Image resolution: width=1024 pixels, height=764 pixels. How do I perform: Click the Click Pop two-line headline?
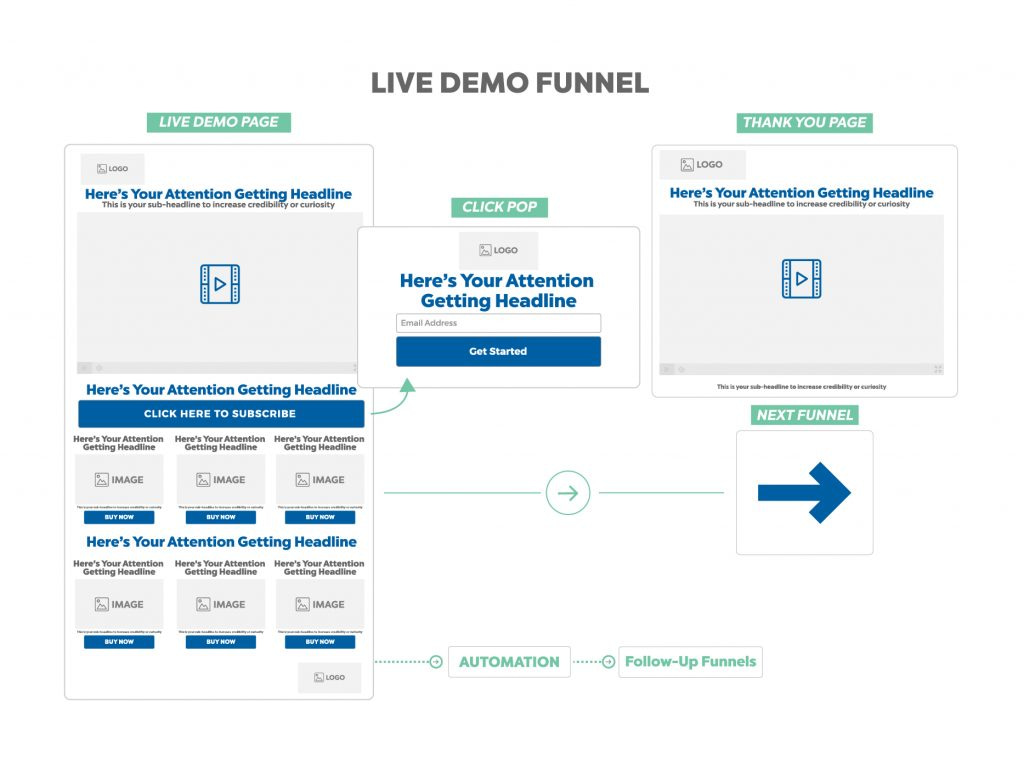(498, 291)
